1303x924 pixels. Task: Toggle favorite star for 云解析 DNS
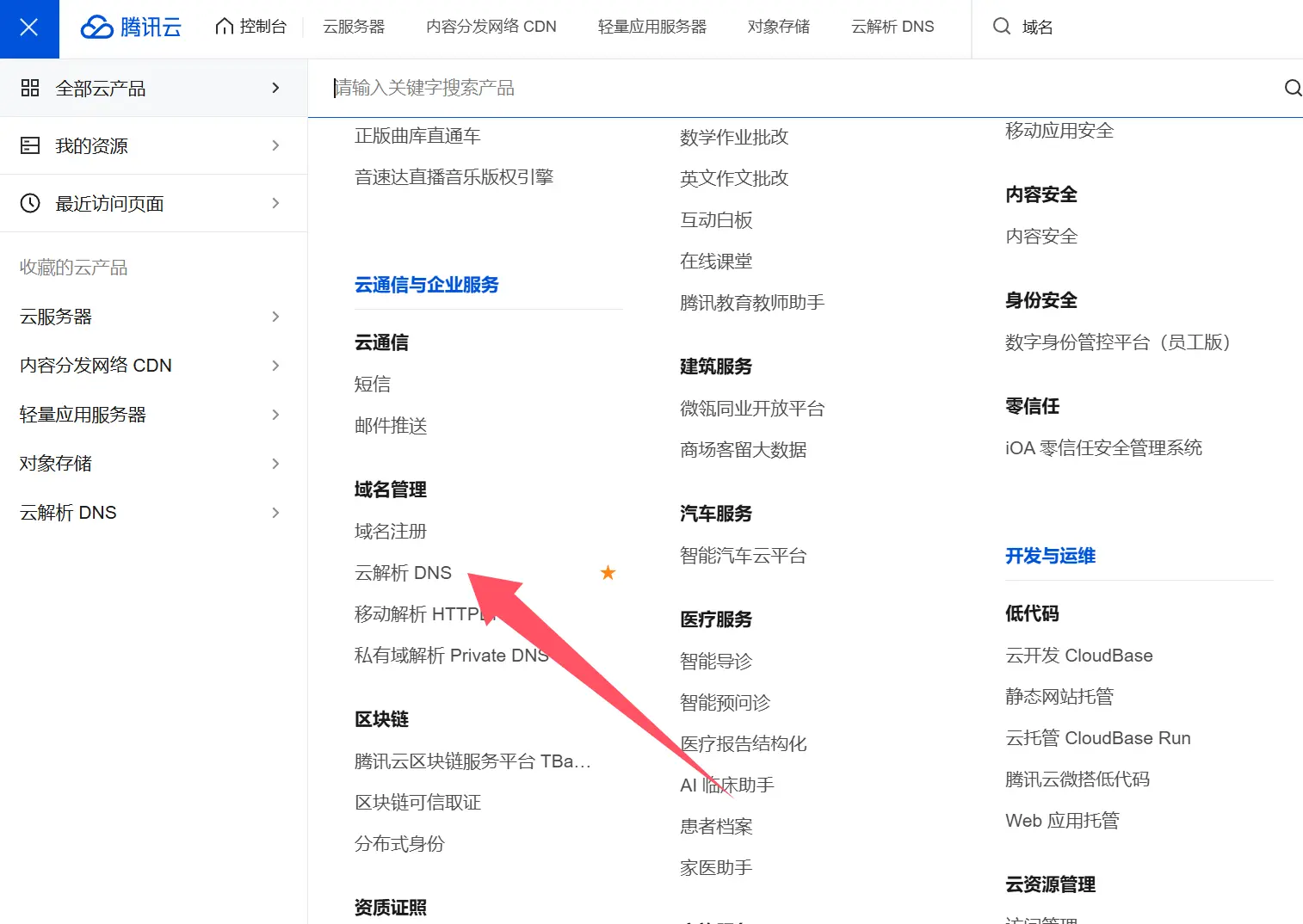(608, 573)
